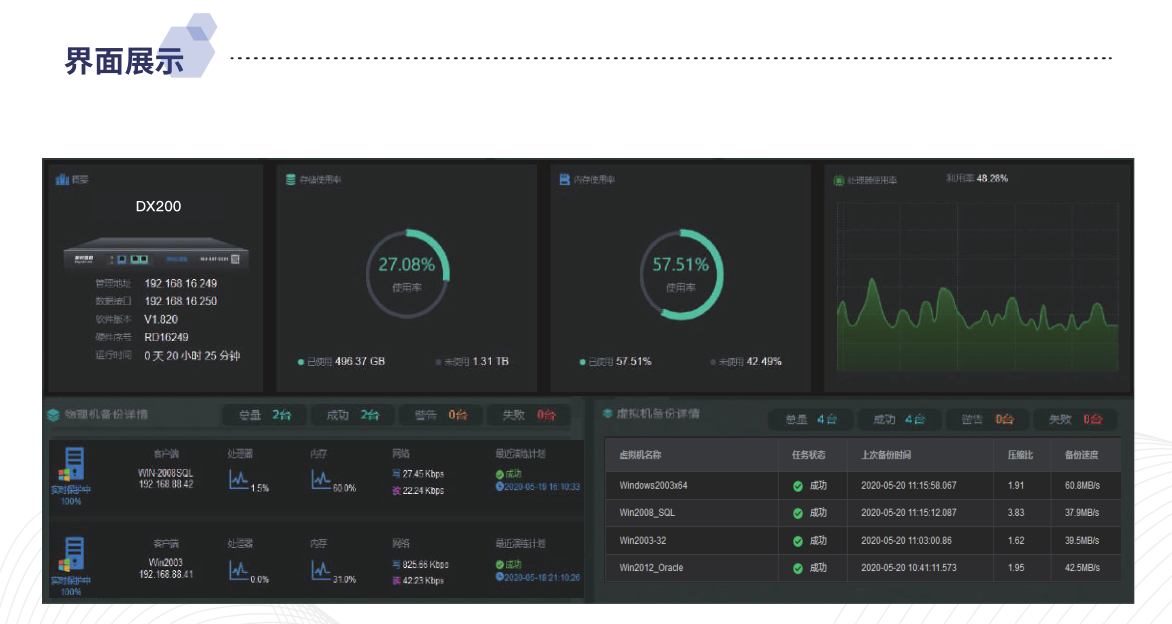Click the memory chart icon for Win2003
The image size is (1172, 624).
tap(320, 570)
